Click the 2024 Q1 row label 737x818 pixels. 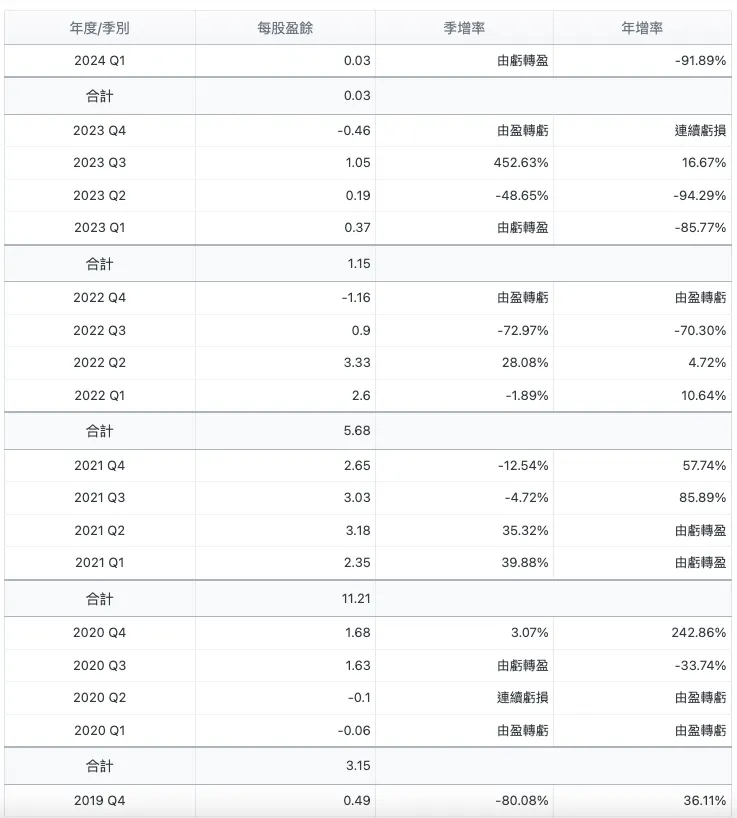pyautogui.click(x=99, y=61)
